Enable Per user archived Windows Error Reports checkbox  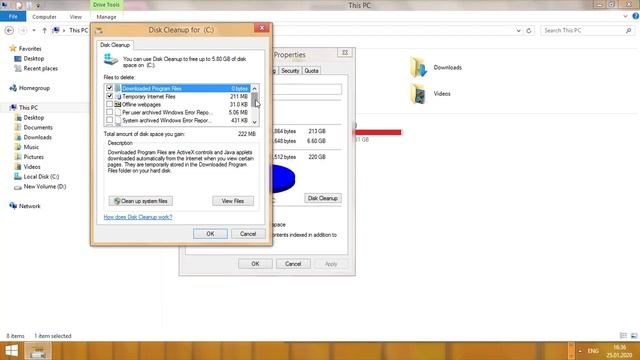[x=109, y=112]
